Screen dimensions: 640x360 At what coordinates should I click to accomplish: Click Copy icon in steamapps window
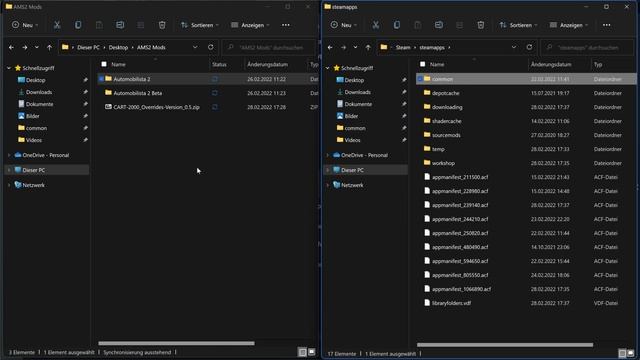click(x=397, y=25)
